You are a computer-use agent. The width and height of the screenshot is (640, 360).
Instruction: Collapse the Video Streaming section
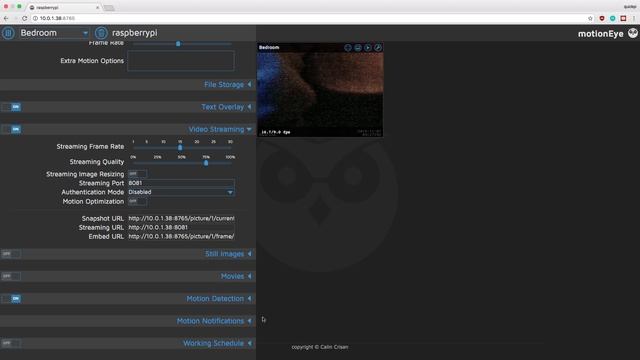tap(220, 129)
